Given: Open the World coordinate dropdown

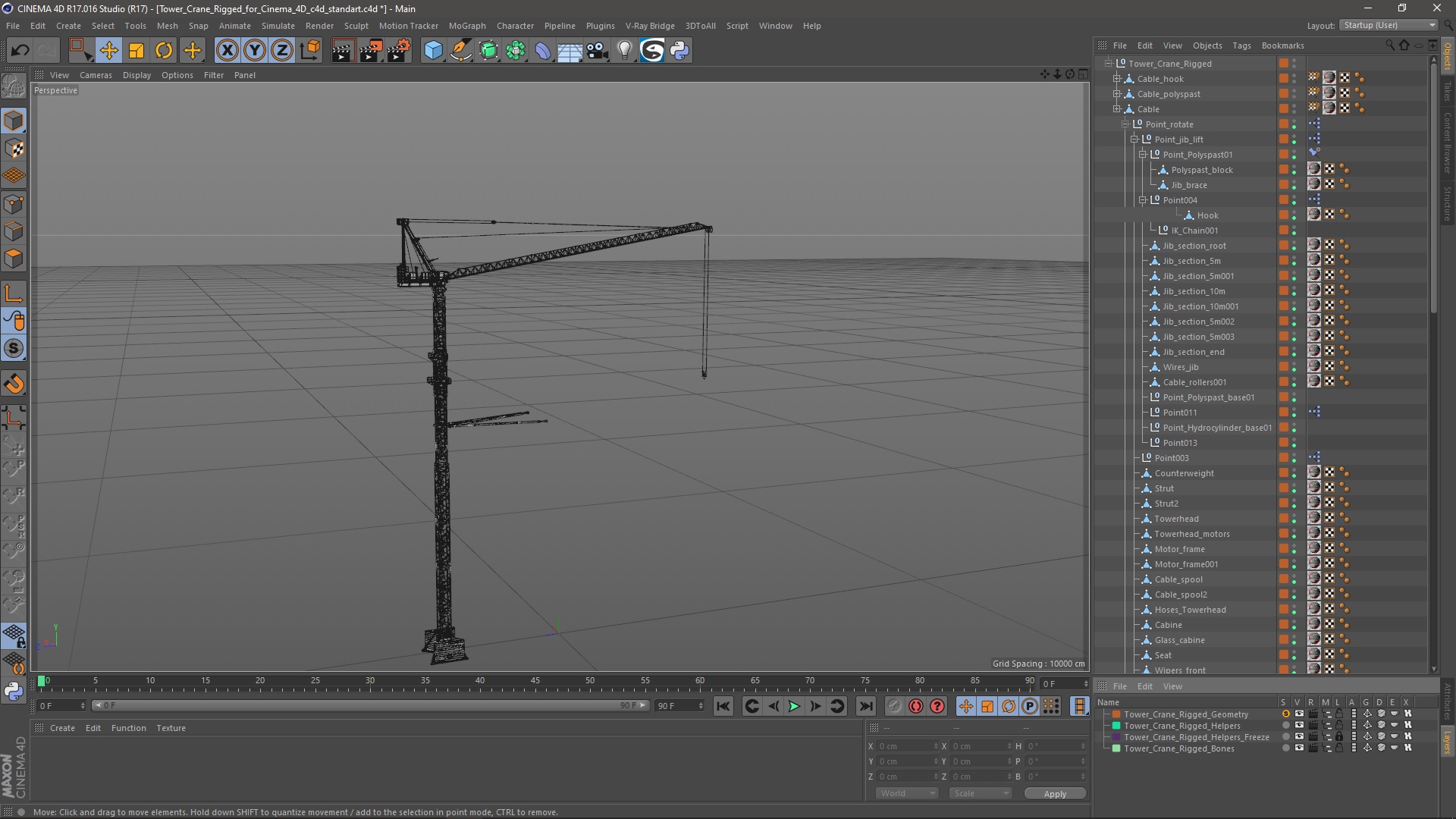Looking at the screenshot, I should [x=907, y=793].
